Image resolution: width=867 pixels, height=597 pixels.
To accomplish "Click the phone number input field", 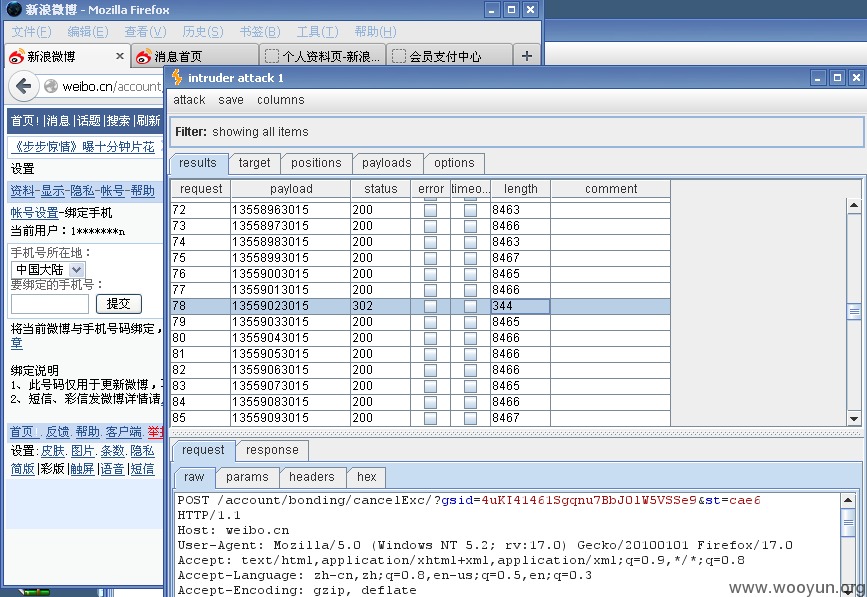I will click(50, 304).
